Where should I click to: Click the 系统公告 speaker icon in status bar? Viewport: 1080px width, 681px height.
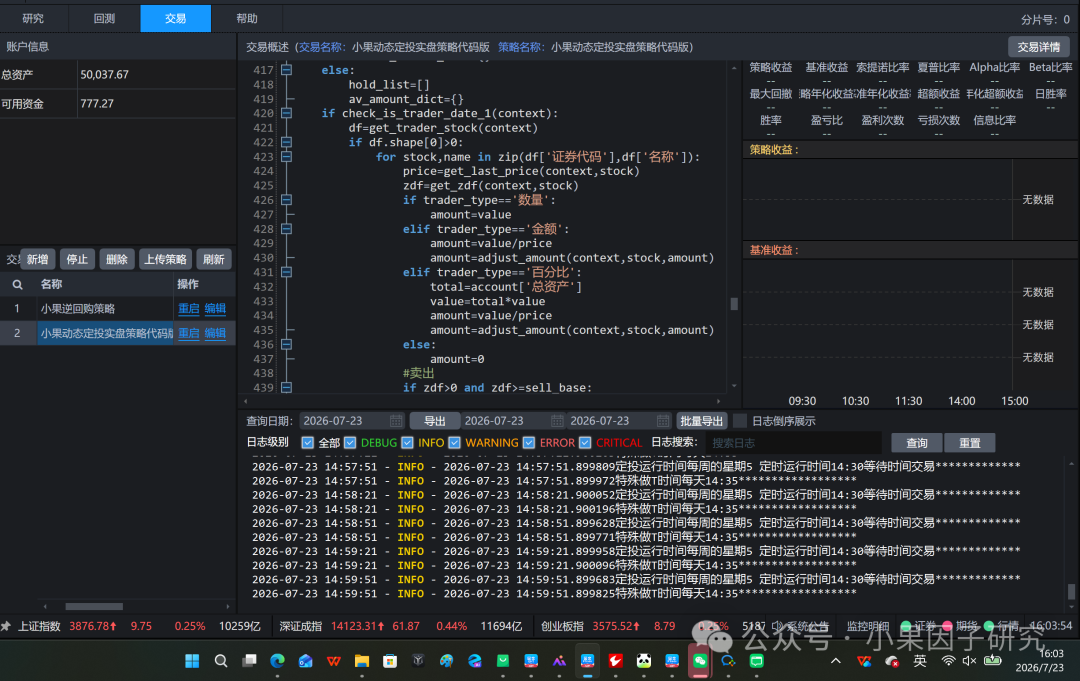point(778,626)
